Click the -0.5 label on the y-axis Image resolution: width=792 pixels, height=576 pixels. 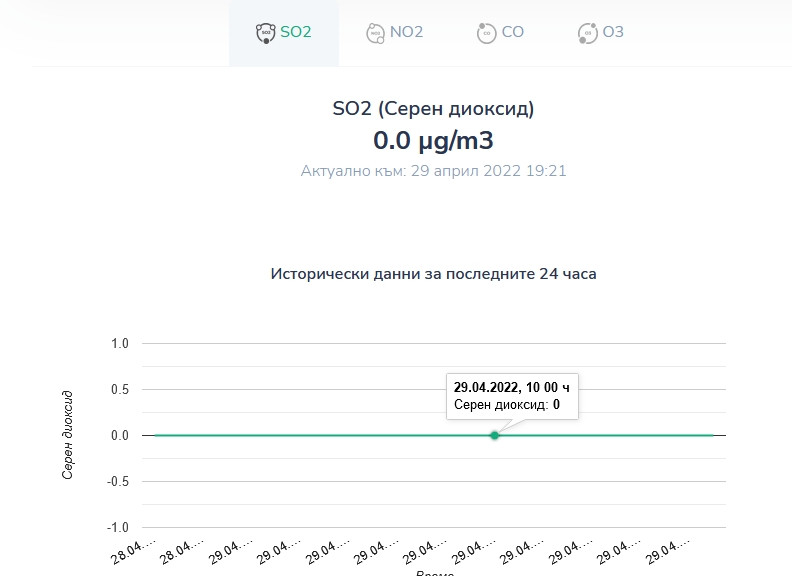(118, 481)
